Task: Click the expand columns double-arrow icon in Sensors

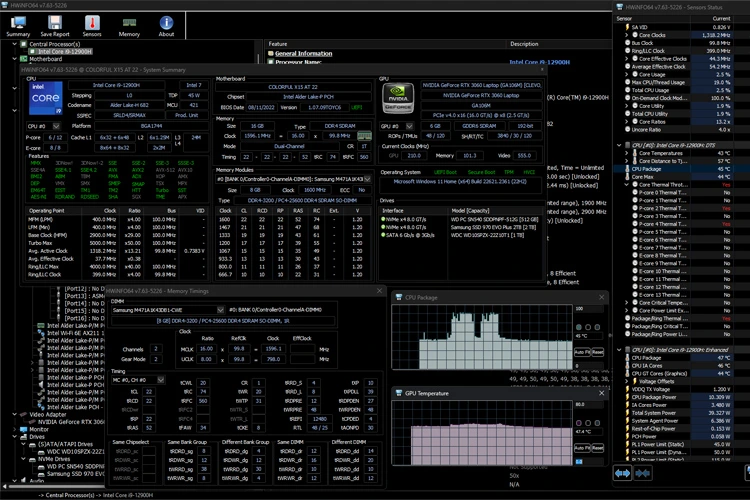Action: pyautogui.click(x=622, y=473)
